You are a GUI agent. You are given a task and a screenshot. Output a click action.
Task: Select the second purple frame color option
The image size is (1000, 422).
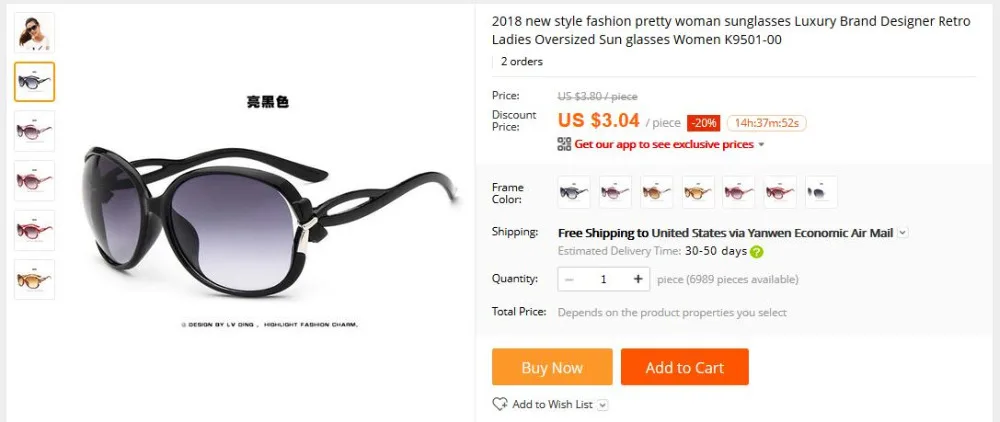(615, 192)
